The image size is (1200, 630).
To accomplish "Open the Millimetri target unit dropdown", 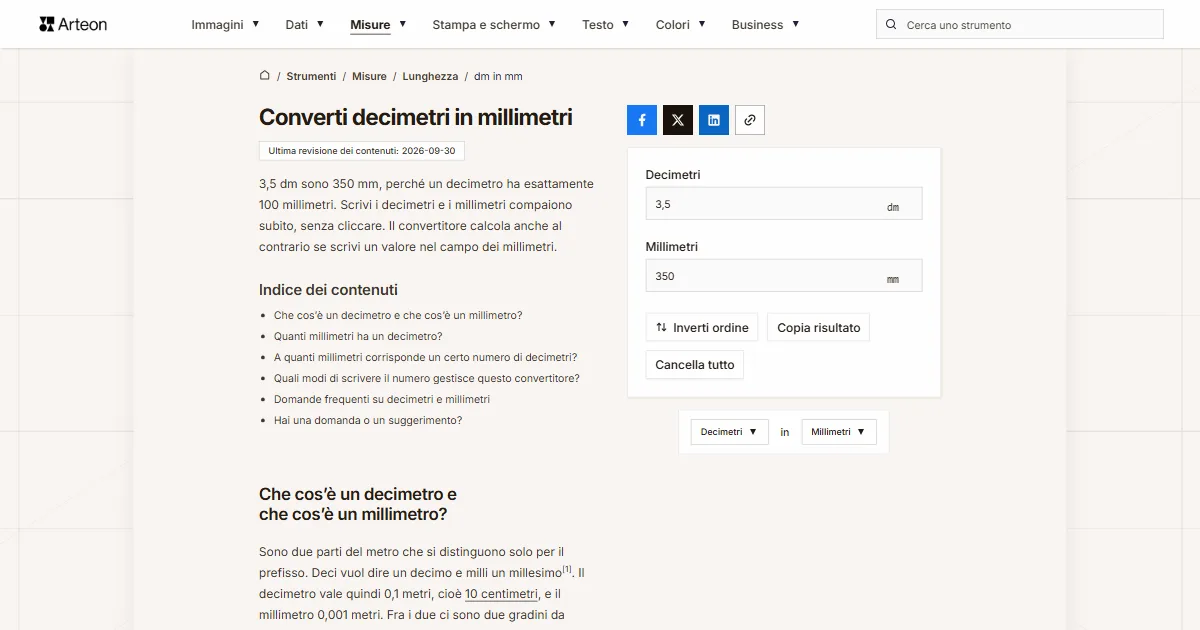I will pyautogui.click(x=839, y=432).
